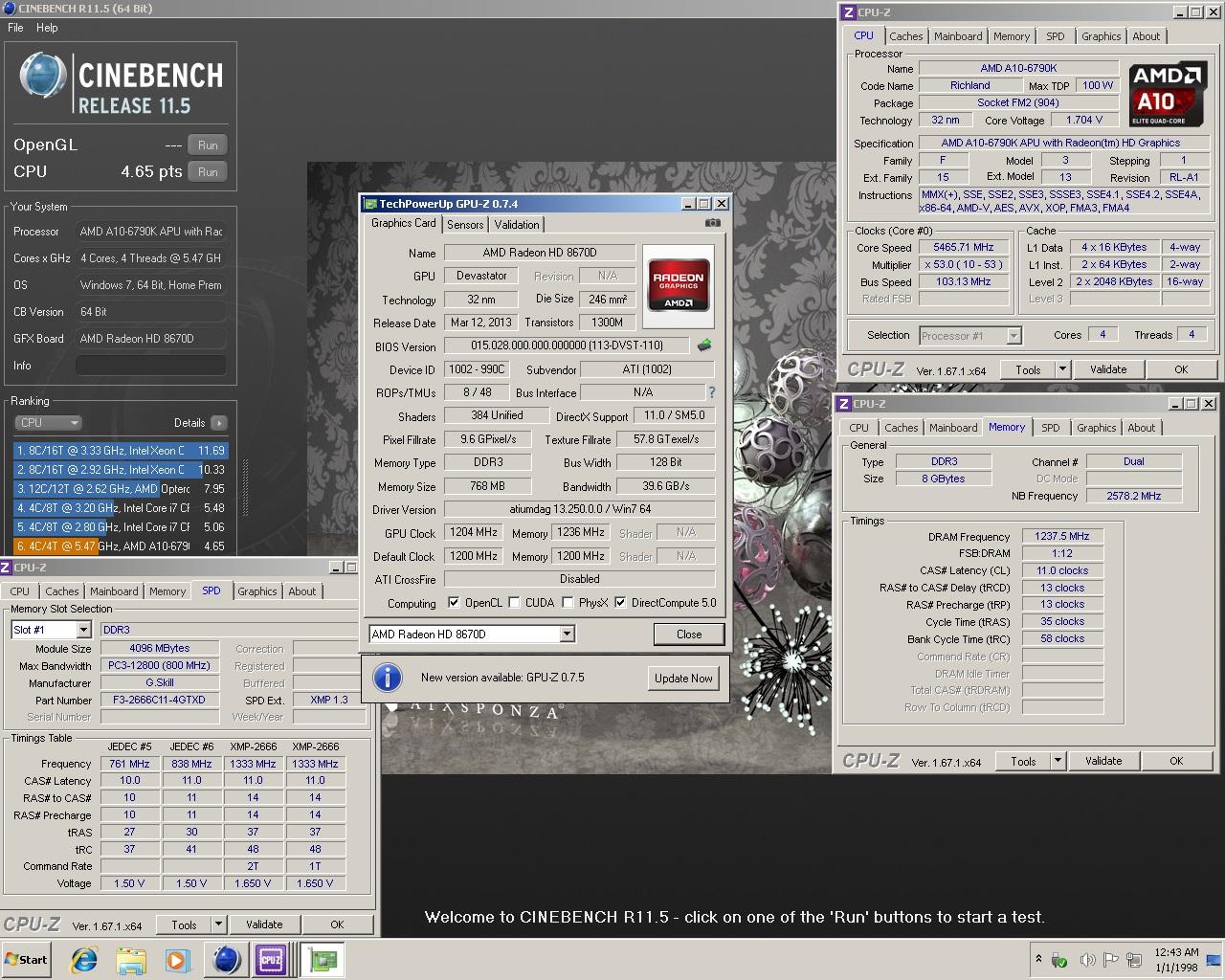Click the blue info icon in GPU-Z update bar
1225x980 pixels.
(387, 678)
